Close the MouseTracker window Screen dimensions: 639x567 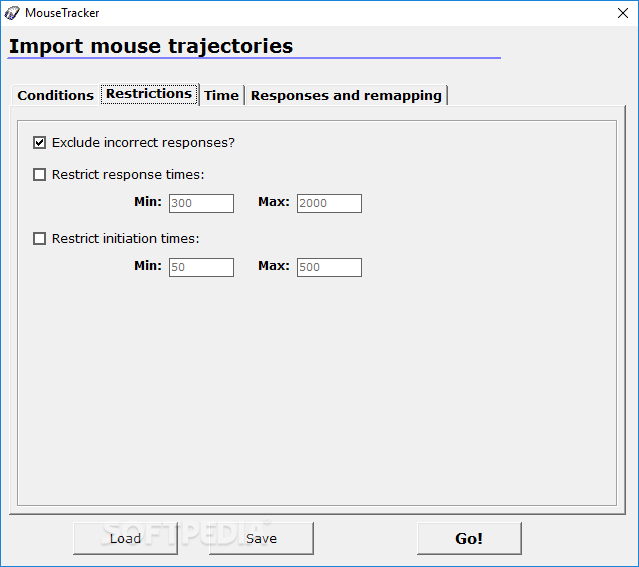click(x=623, y=13)
